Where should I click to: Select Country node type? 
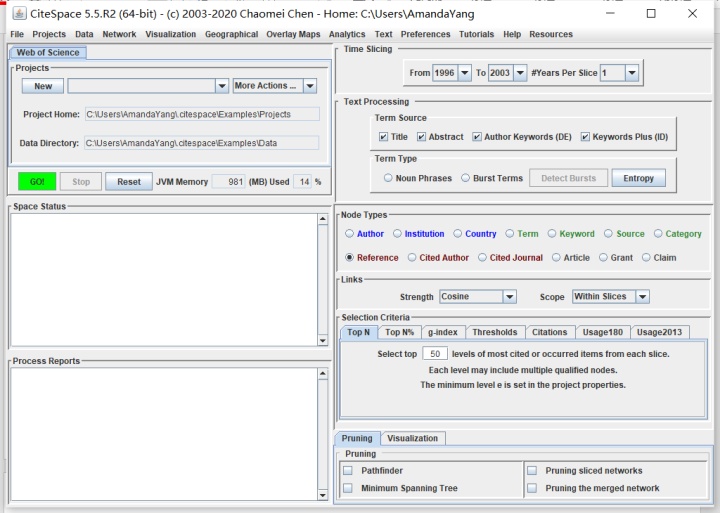[x=458, y=234]
